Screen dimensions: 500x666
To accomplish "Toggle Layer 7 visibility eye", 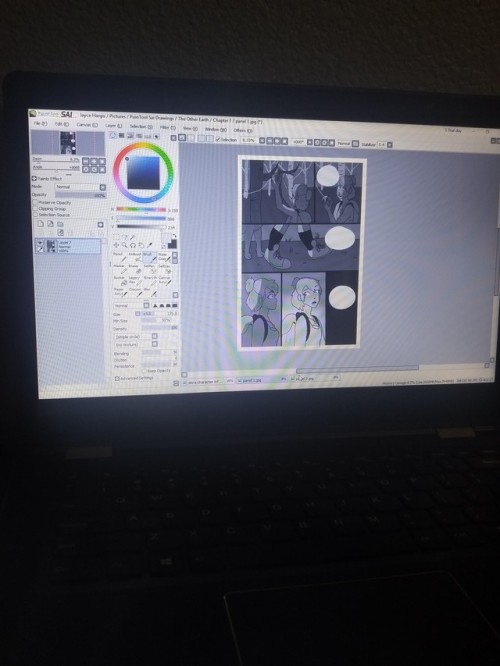I will pyautogui.click(x=40, y=243).
